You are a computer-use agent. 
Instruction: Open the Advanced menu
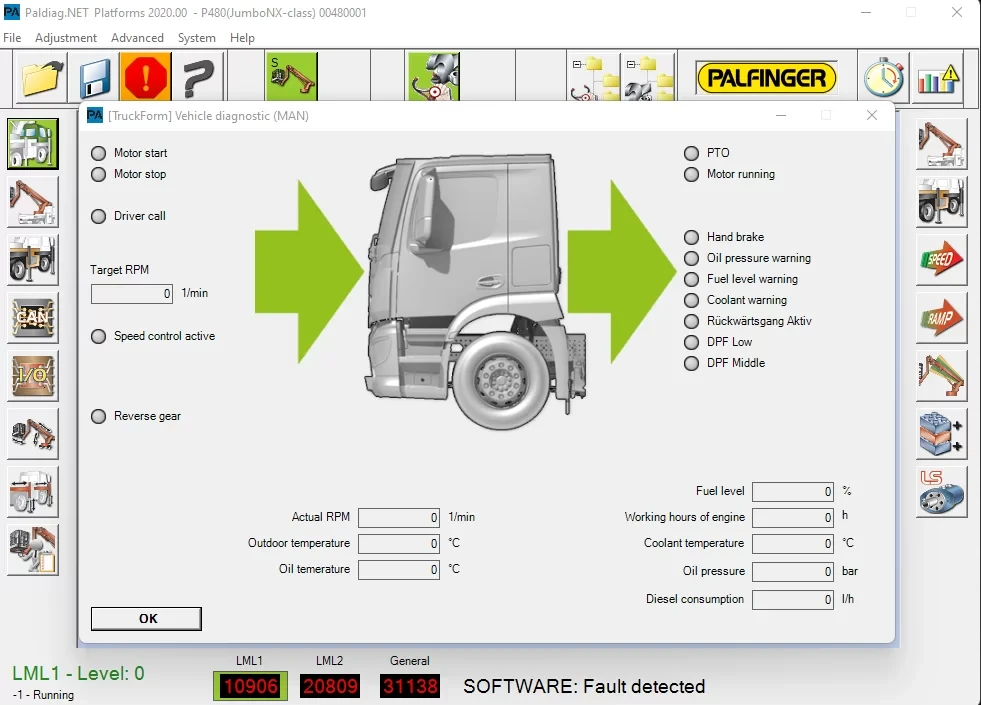tap(137, 38)
